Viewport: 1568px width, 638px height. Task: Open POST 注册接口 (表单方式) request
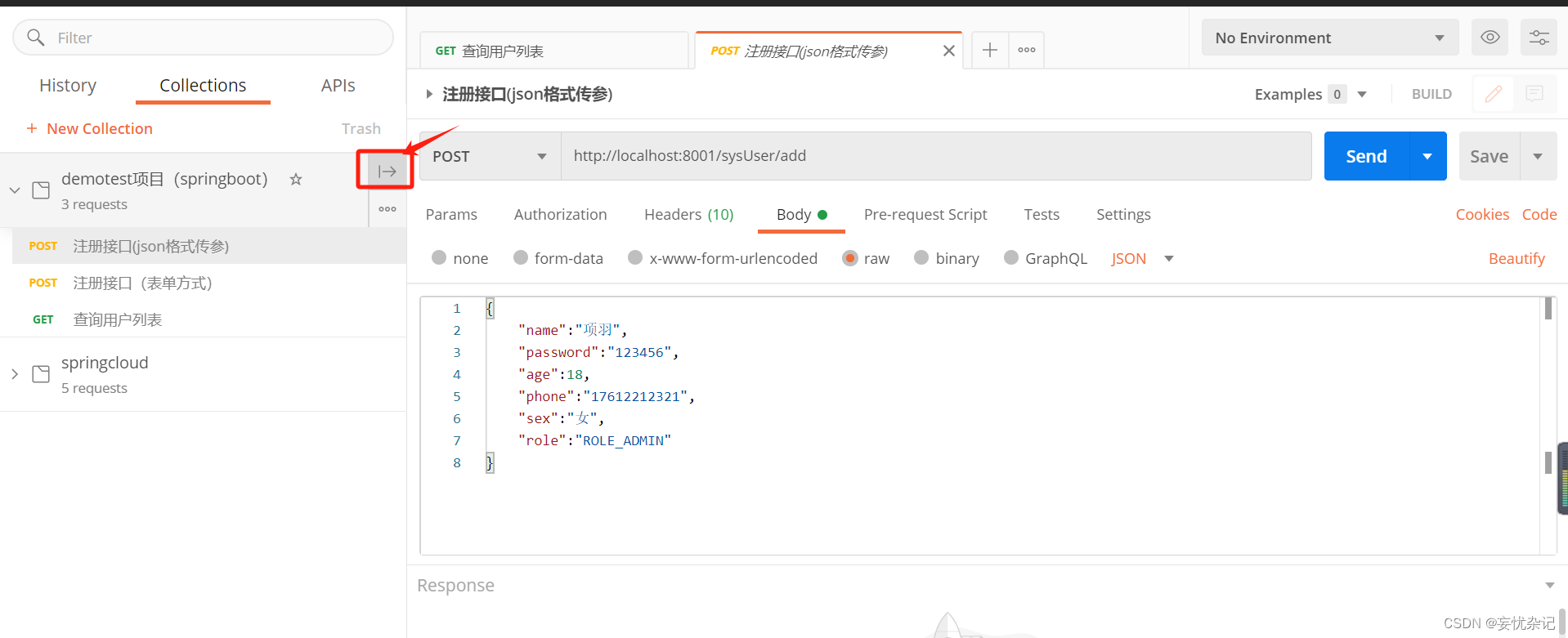tap(209, 283)
